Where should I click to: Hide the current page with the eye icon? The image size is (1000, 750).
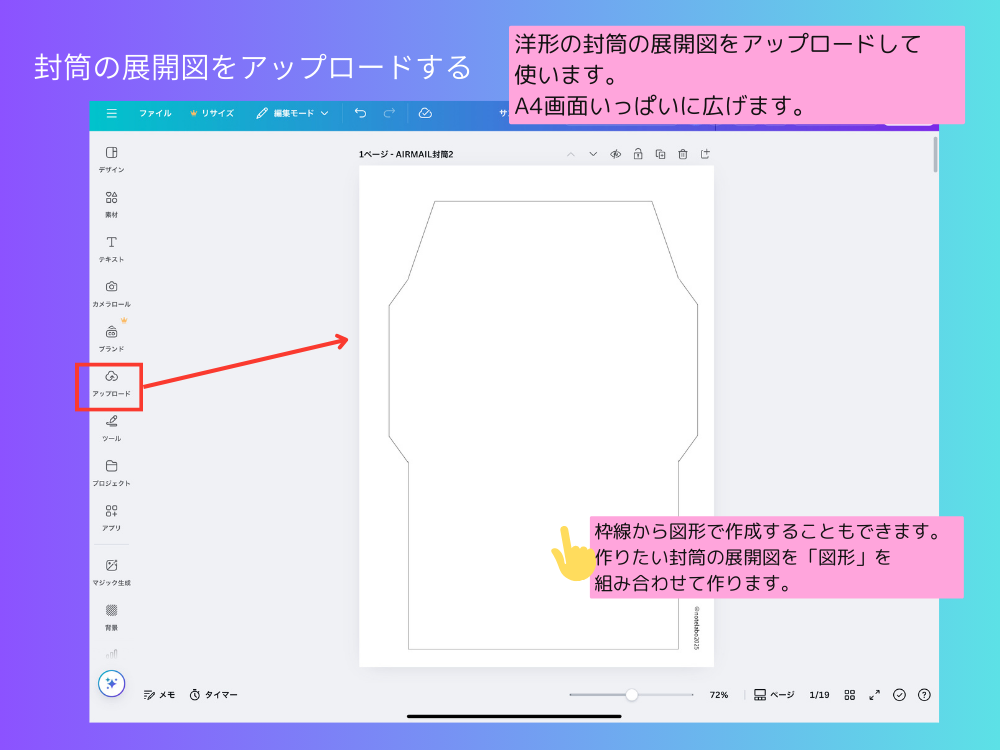(613, 154)
